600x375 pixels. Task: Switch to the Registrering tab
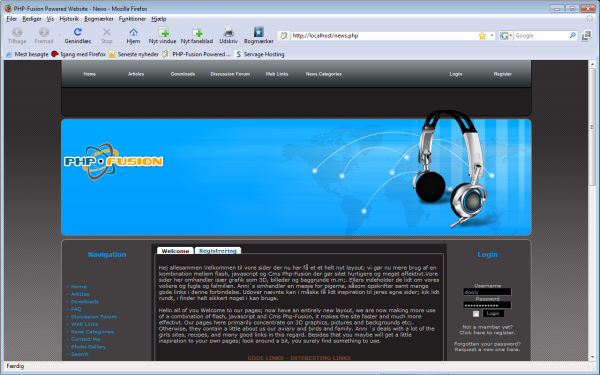click(218, 251)
